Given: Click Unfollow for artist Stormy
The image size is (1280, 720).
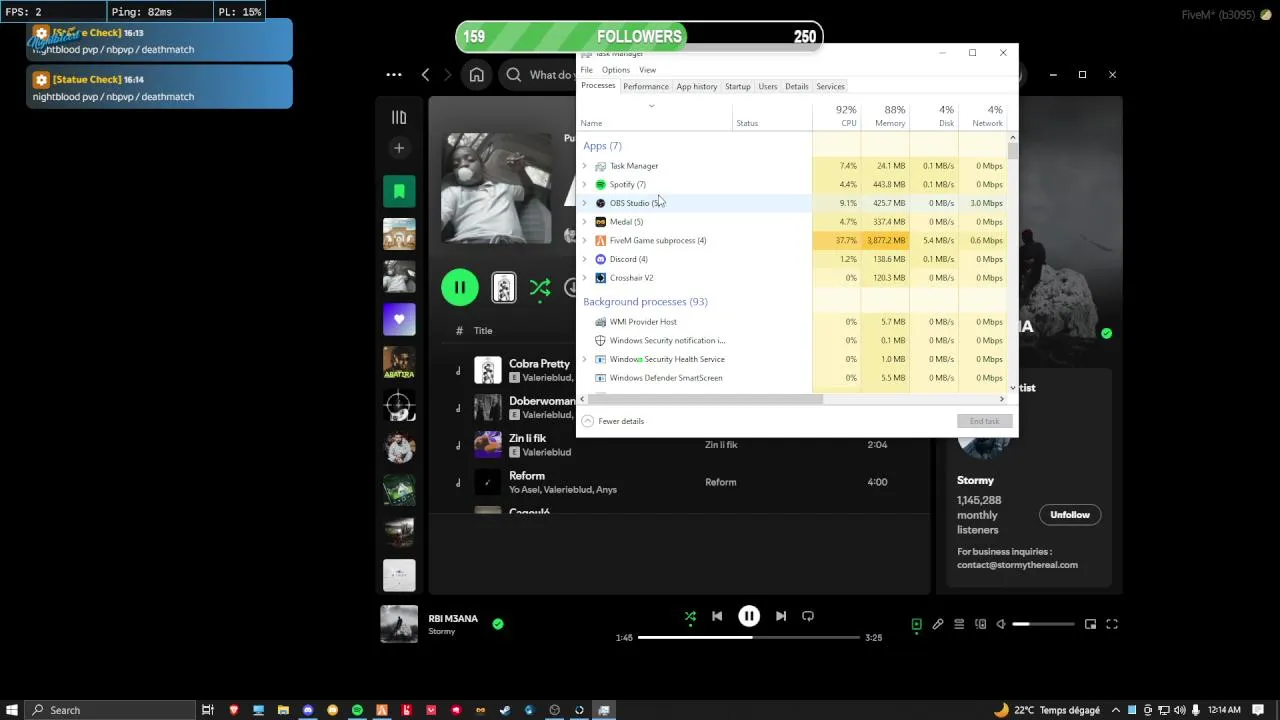Looking at the screenshot, I should coord(1070,515).
